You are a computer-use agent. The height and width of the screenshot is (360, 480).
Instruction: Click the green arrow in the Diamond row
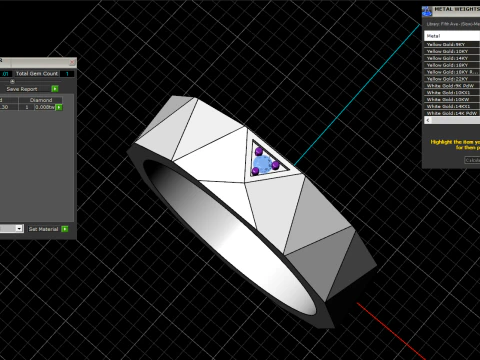(59, 107)
